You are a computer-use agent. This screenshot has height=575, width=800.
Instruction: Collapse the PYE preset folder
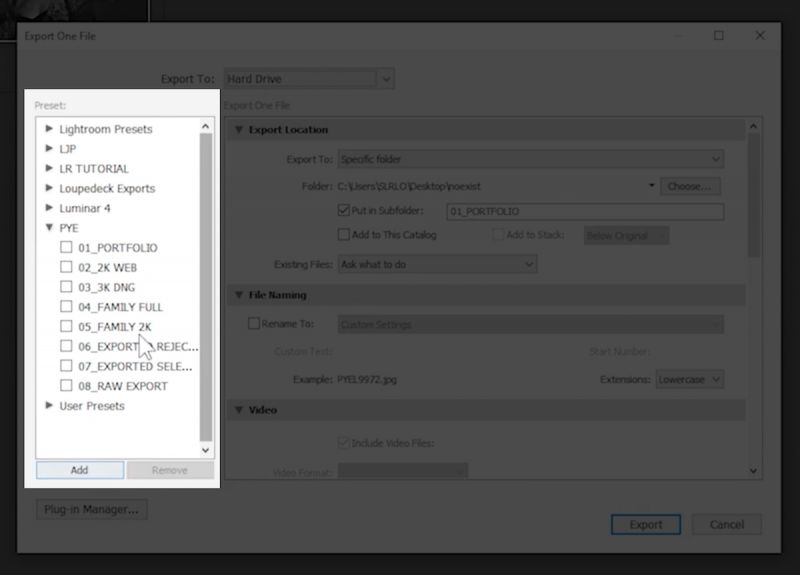[49, 228]
